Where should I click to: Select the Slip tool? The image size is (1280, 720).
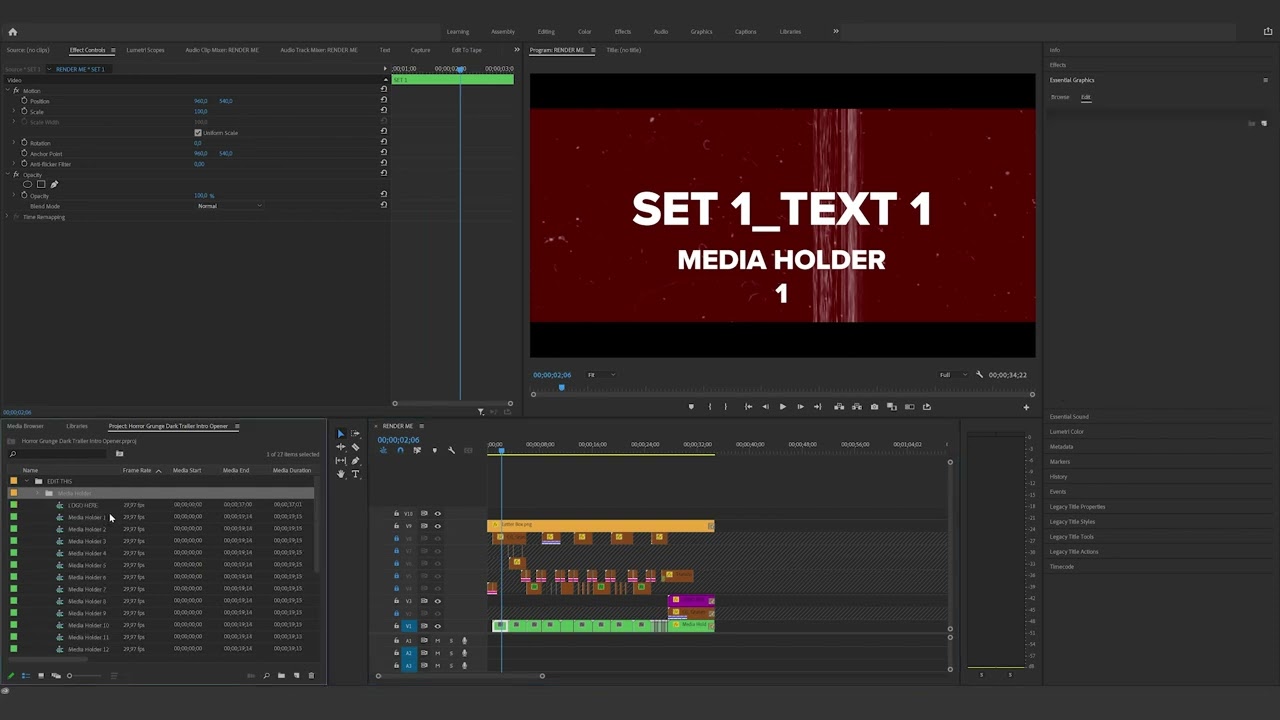(340, 461)
